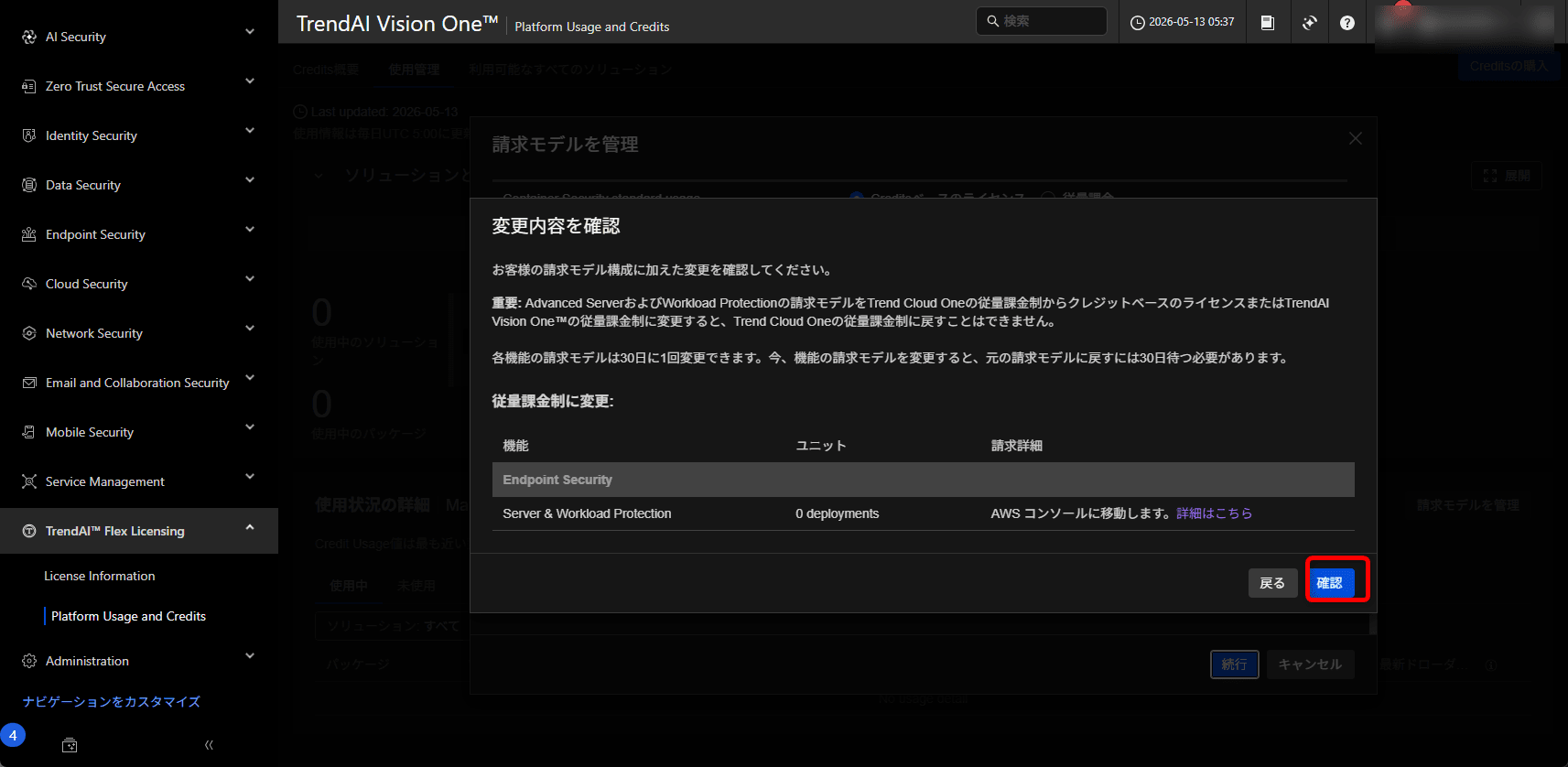Click the Server & Workload Protection cell
1568x767 pixels.
point(587,513)
